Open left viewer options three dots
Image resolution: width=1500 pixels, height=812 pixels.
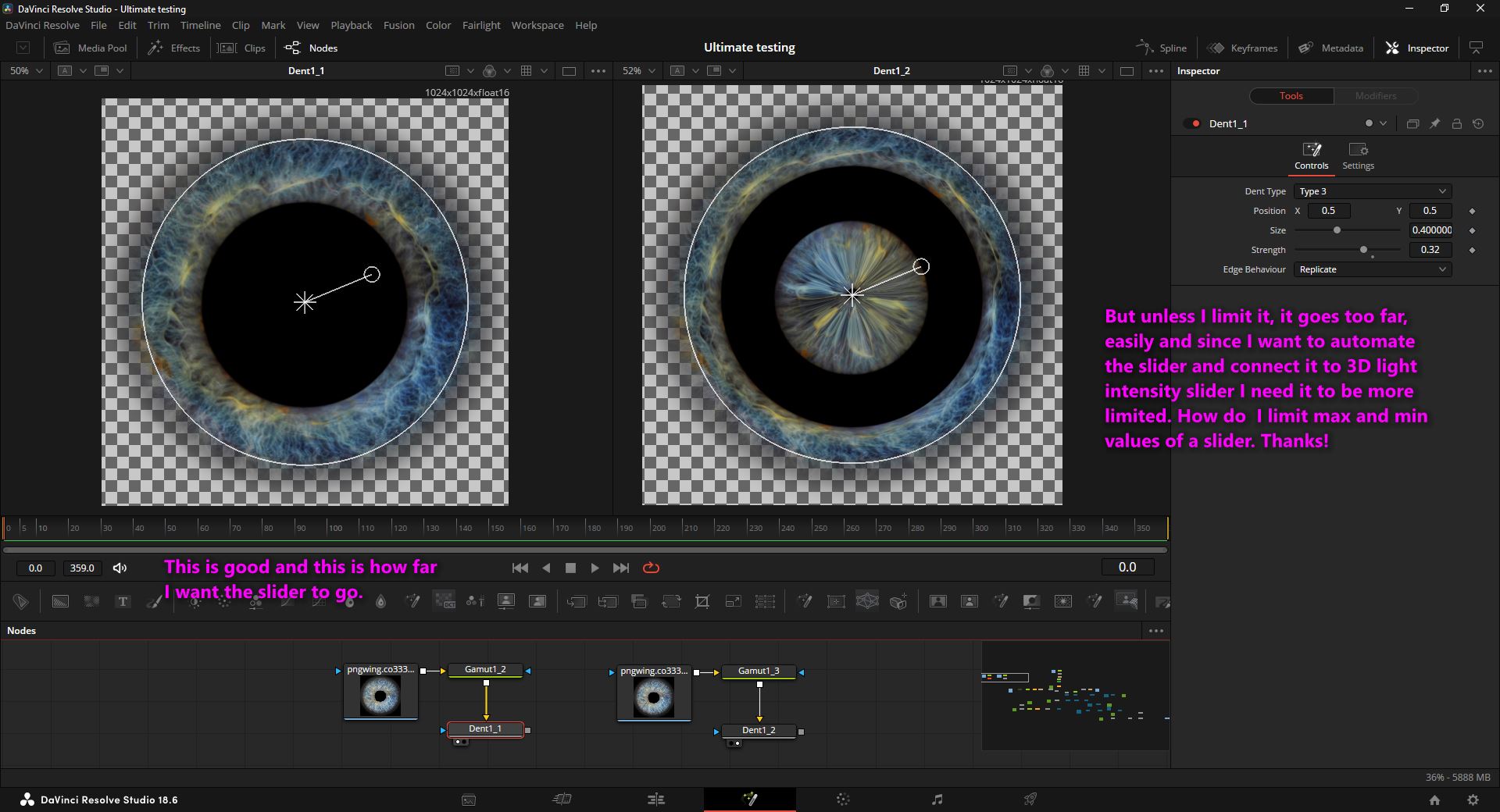tap(598, 70)
